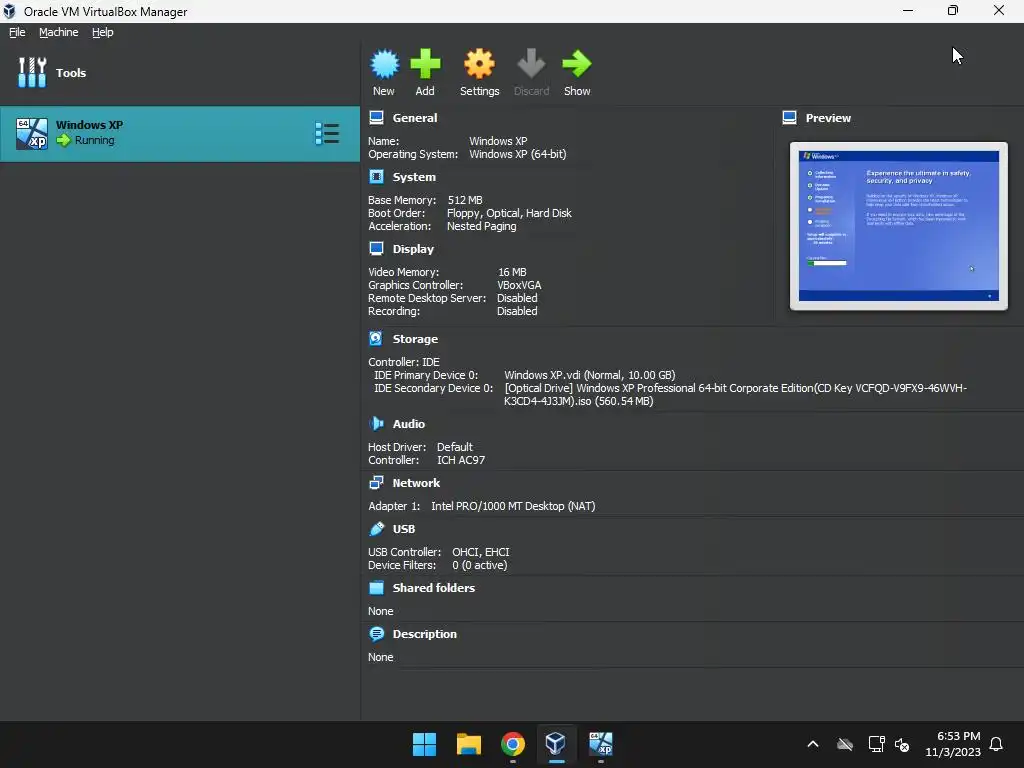Click the Audio section heading
The image size is (1024, 768).
click(x=408, y=423)
